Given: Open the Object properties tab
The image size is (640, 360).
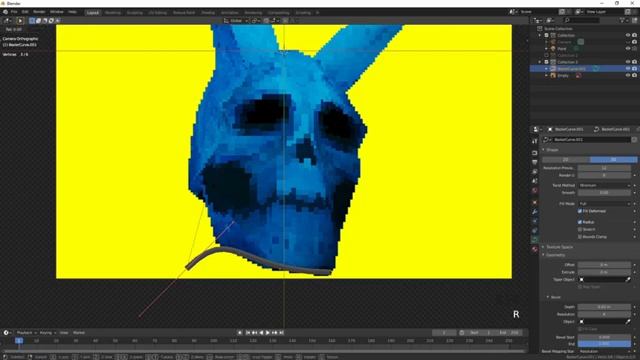Looking at the screenshot, I should click(x=535, y=202).
